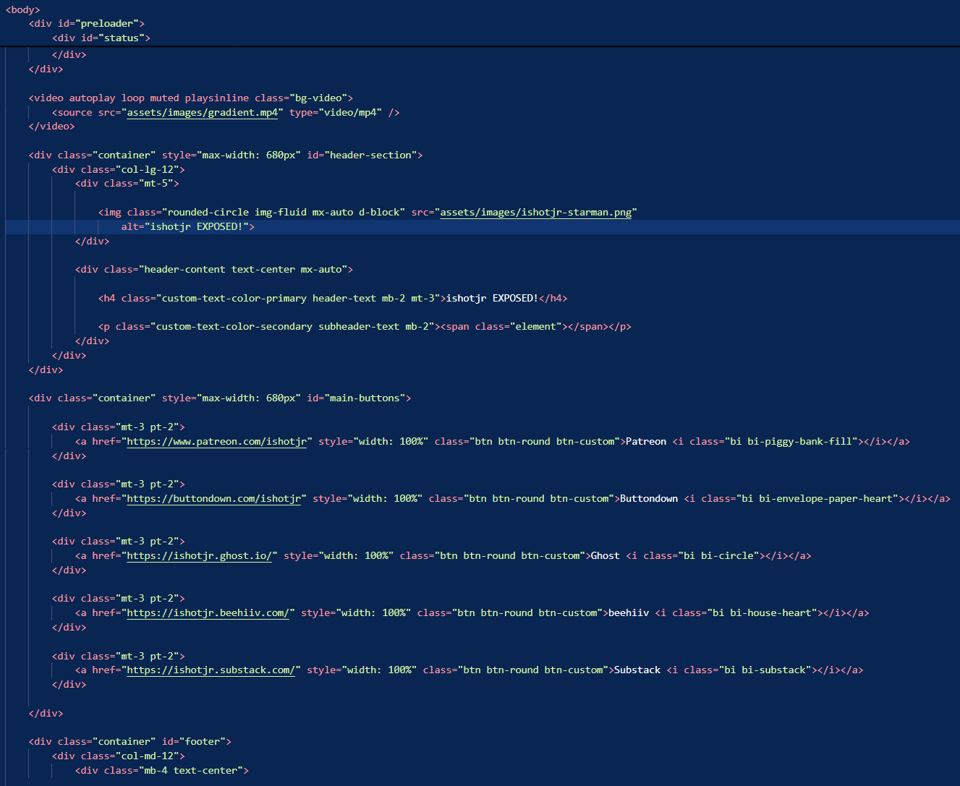Follow the ishotjr.beehiiv.com link

pyautogui.click(x=208, y=612)
